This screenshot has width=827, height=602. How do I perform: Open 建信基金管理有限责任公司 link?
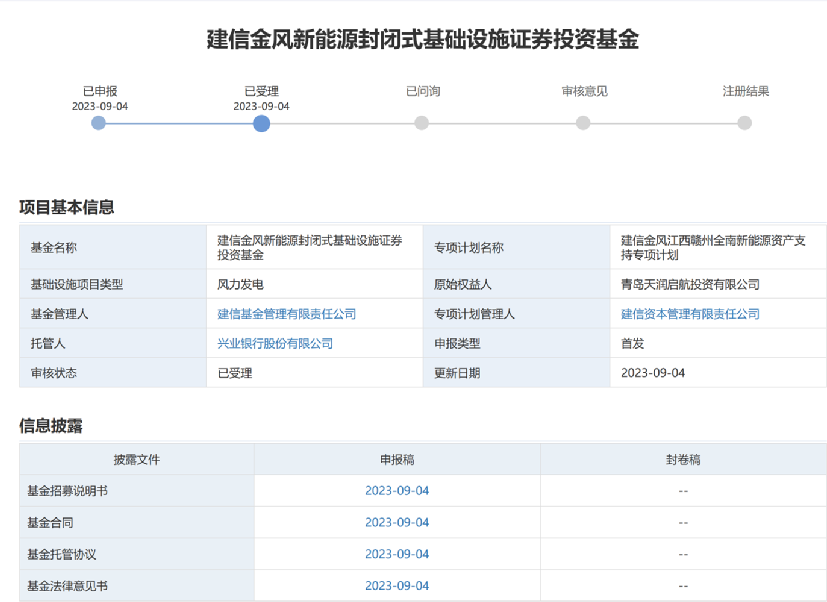286,314
